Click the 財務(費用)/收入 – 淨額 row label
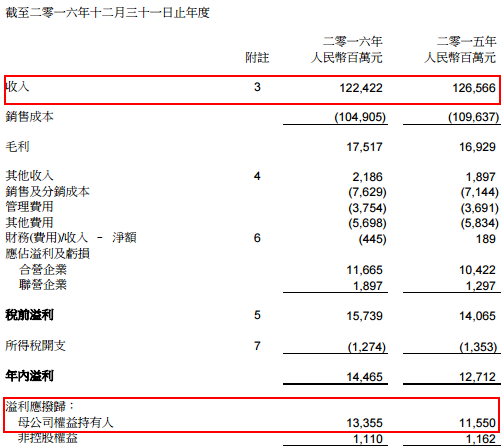Screen dimensions: 503x448 coord(71,238)
